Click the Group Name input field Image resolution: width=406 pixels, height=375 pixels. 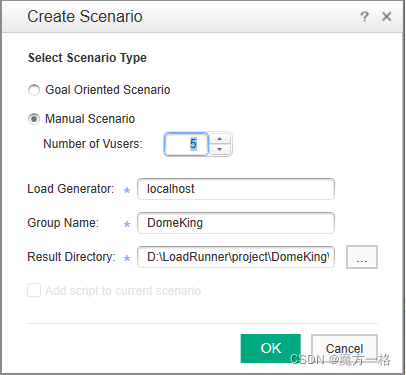pos(236,223)
